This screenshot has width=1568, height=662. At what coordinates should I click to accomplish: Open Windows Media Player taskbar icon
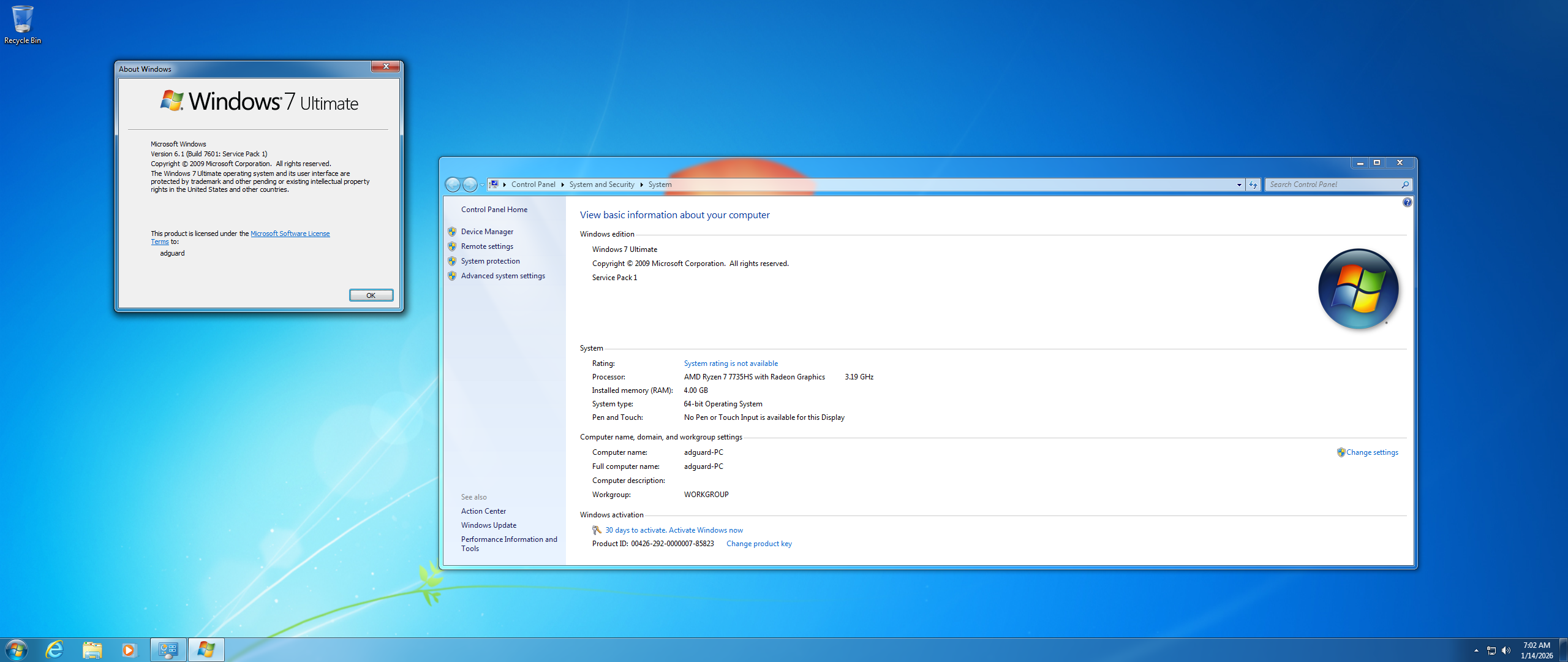point(129,649)
